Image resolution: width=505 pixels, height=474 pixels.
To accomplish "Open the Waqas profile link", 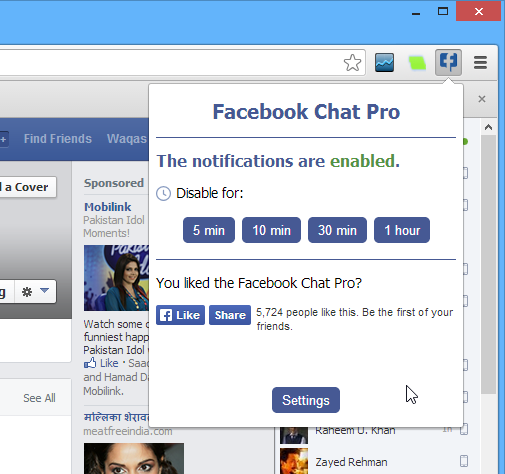I will coord(127,139).
